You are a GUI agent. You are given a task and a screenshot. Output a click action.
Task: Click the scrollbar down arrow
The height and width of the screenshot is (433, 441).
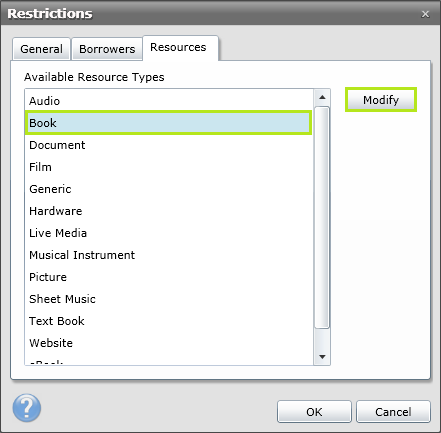[322, 357]
